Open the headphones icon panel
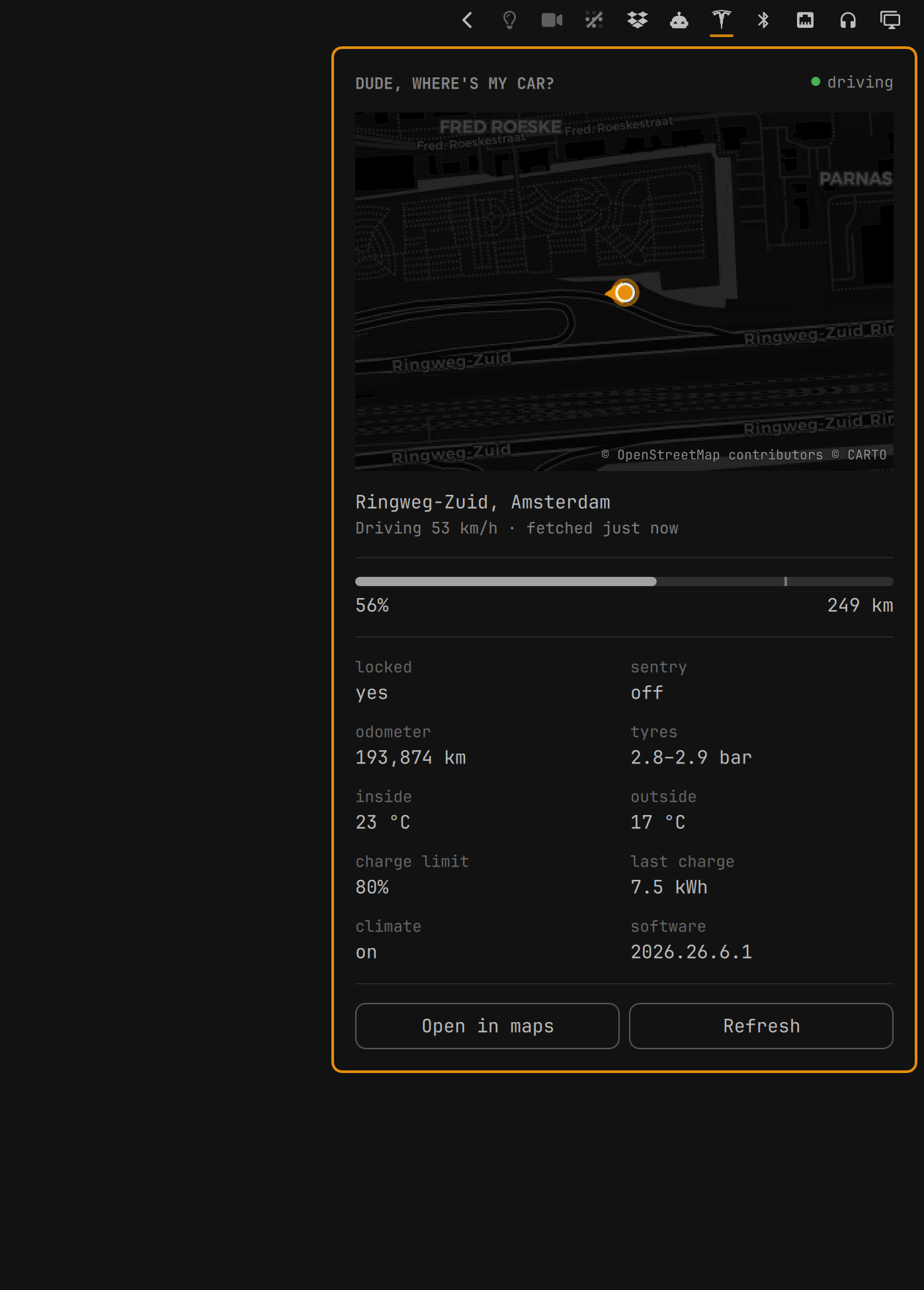 [848, 20]
